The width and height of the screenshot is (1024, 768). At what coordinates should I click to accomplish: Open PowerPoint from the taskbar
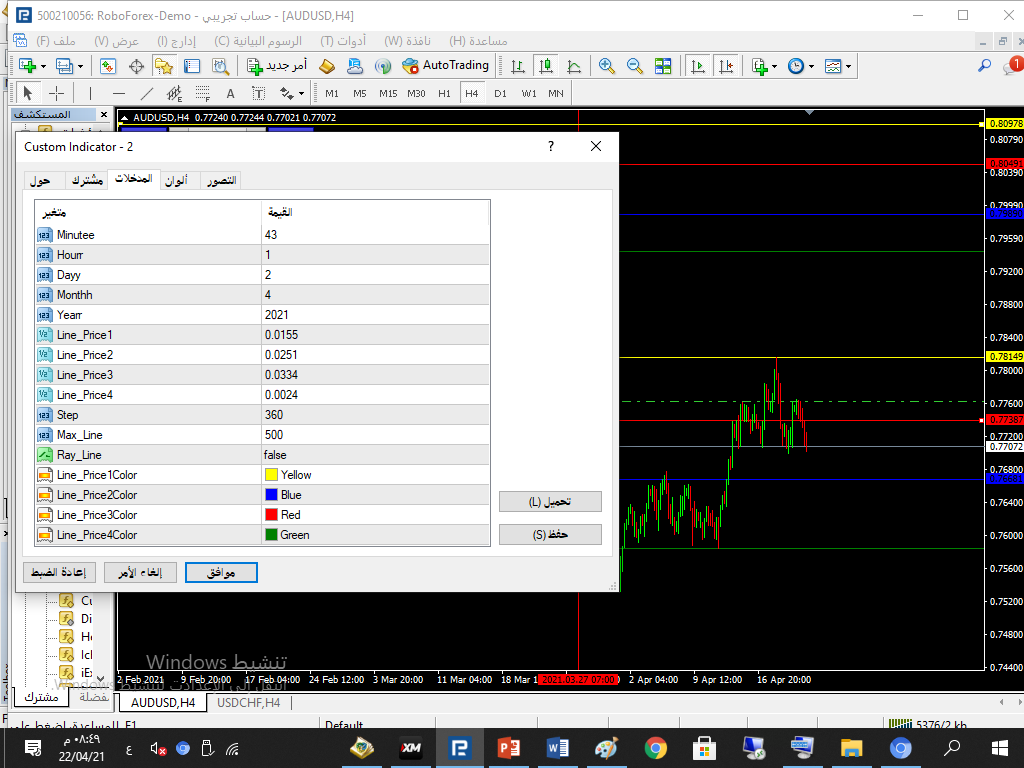click(509, 748)
